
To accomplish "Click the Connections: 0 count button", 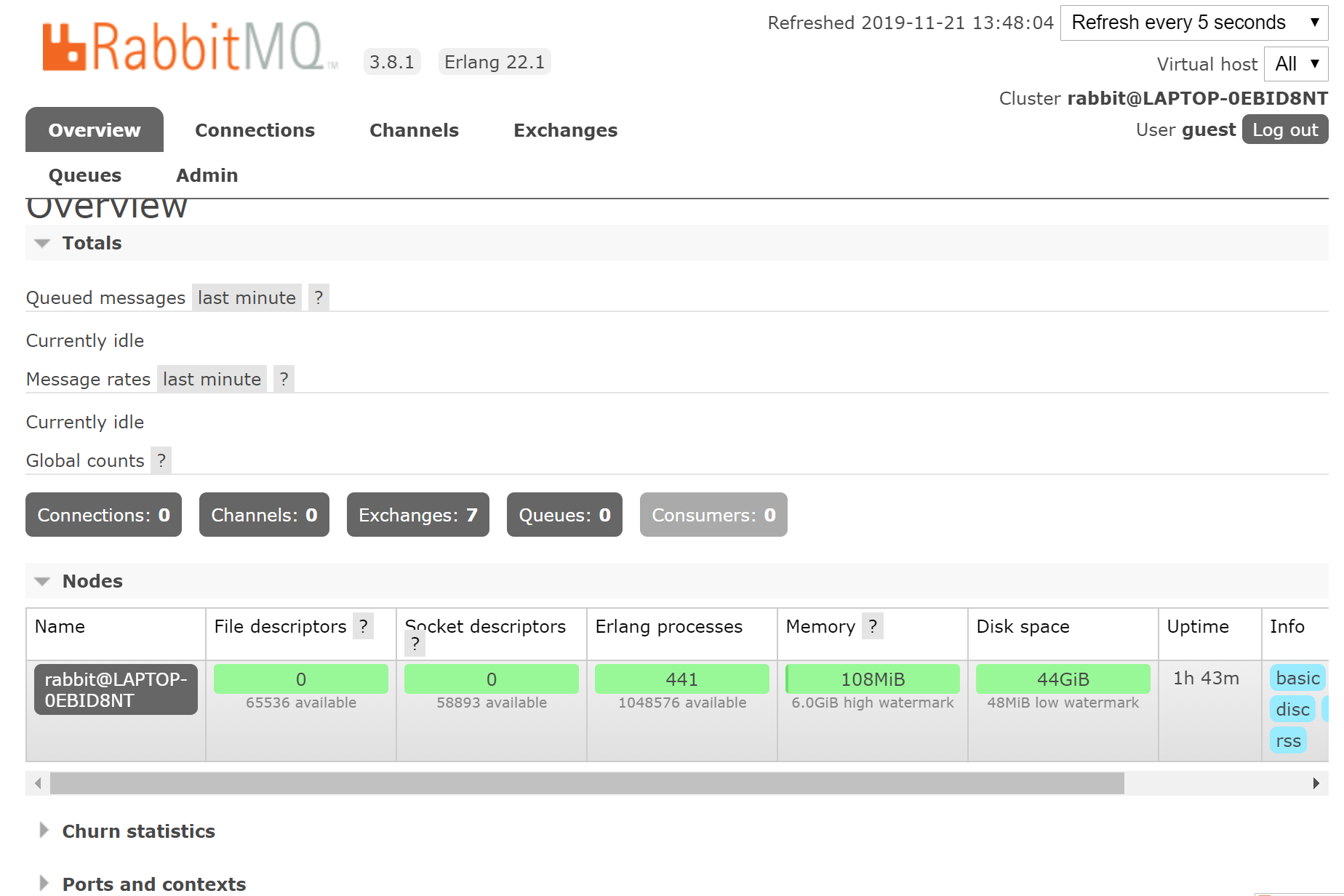I will pyautogui.click(x=103, y=515).
